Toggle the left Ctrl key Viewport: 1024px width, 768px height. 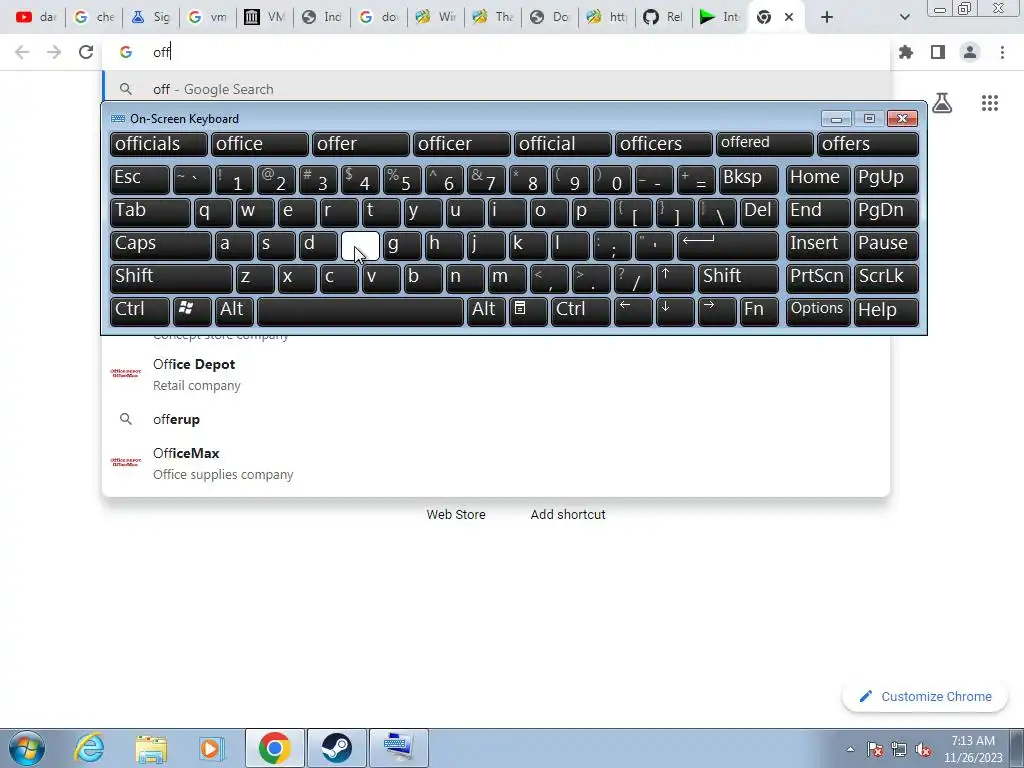pos(139,312)
